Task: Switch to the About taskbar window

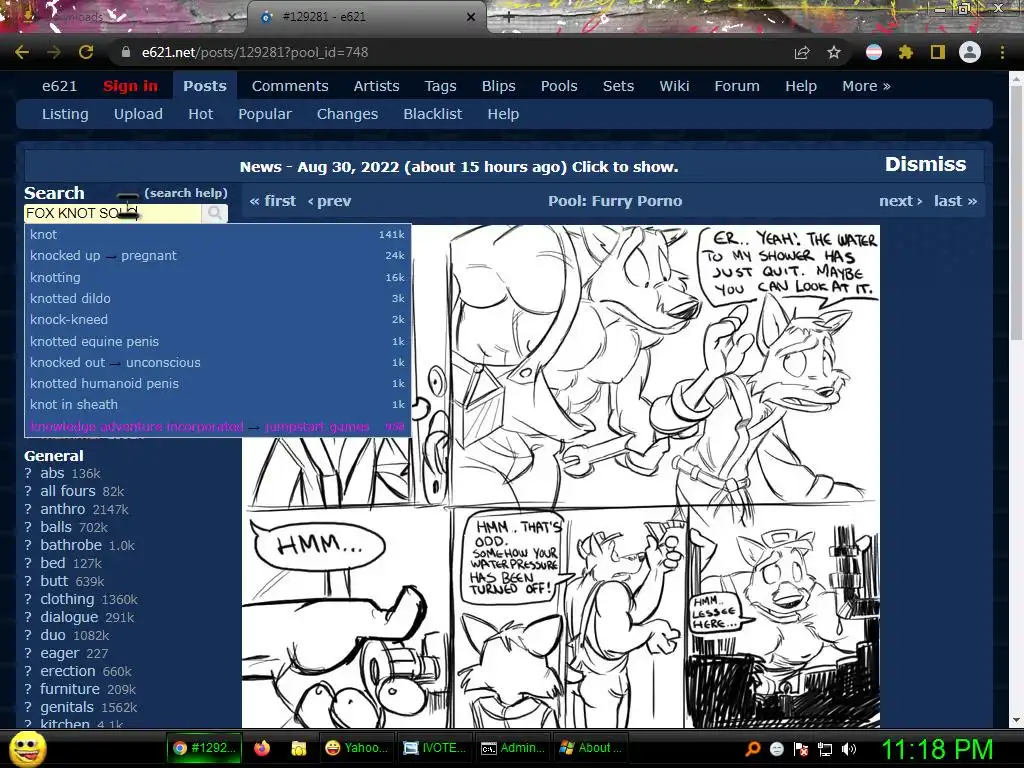Action: [591, 748]
